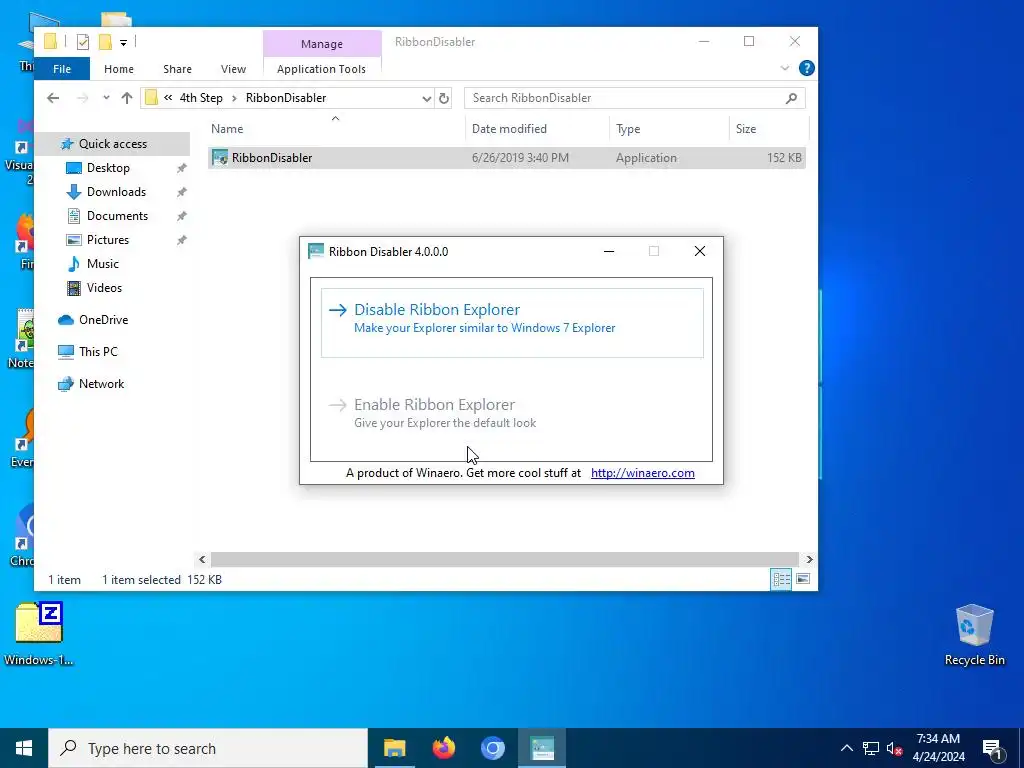
Task: Open Customize Quick Access Toolbar dropdown
Action: (x=123, y=42)
